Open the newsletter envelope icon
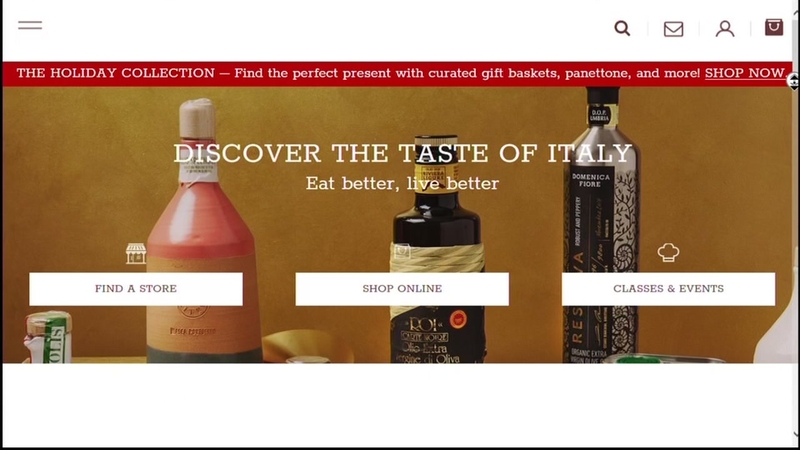800x450 pixels. 673,29
